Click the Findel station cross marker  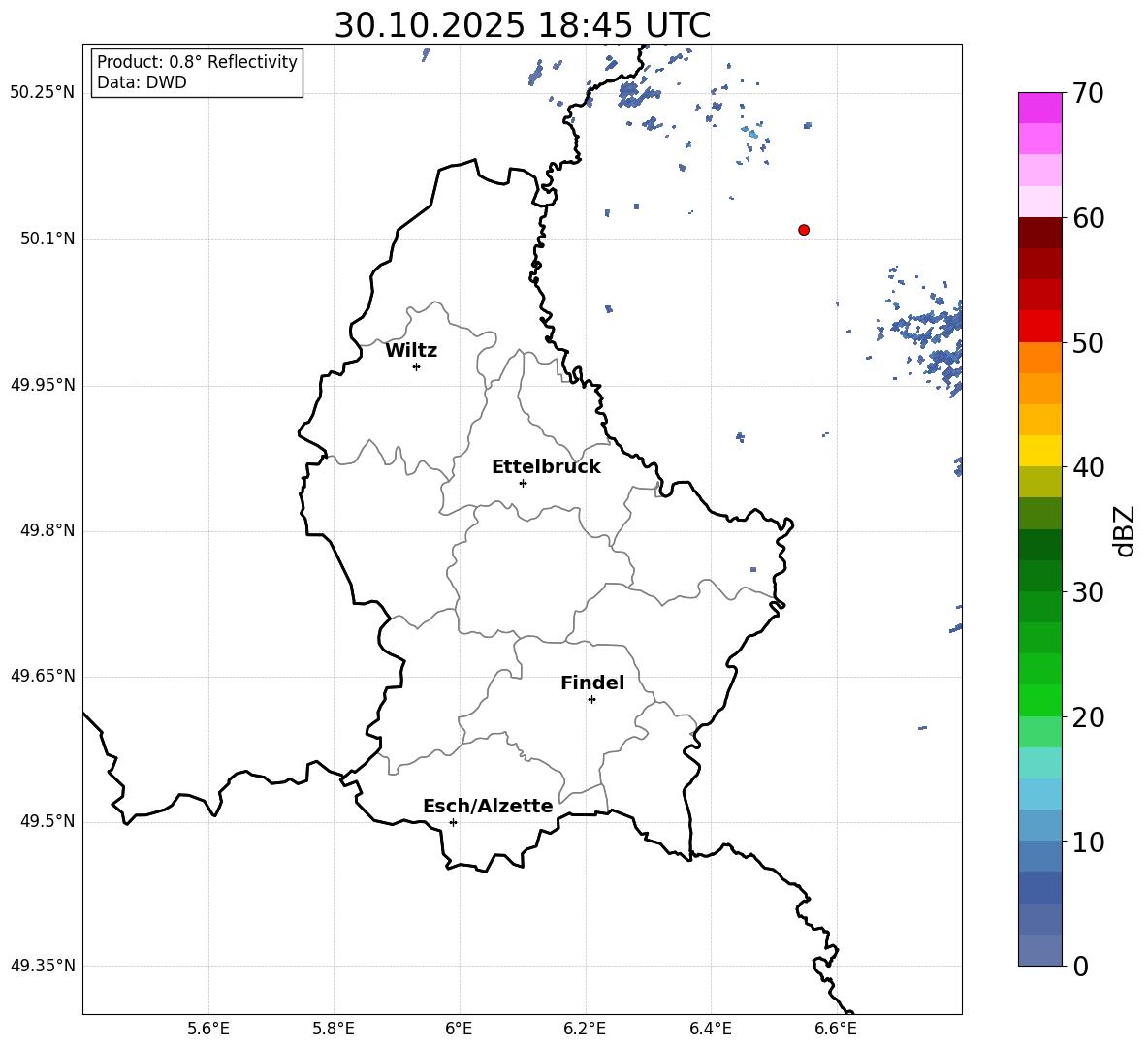pos(591,700)
